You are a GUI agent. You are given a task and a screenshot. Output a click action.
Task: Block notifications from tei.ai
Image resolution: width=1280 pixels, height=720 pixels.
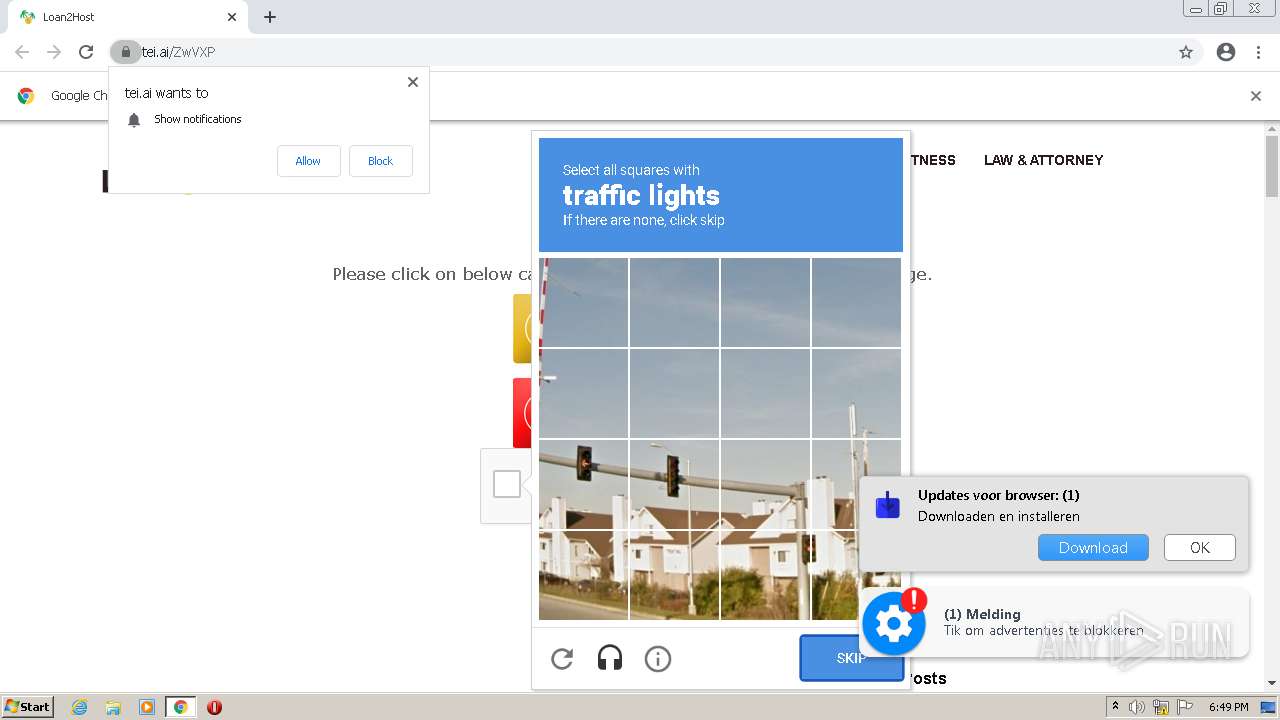click(x=380, y=161)
